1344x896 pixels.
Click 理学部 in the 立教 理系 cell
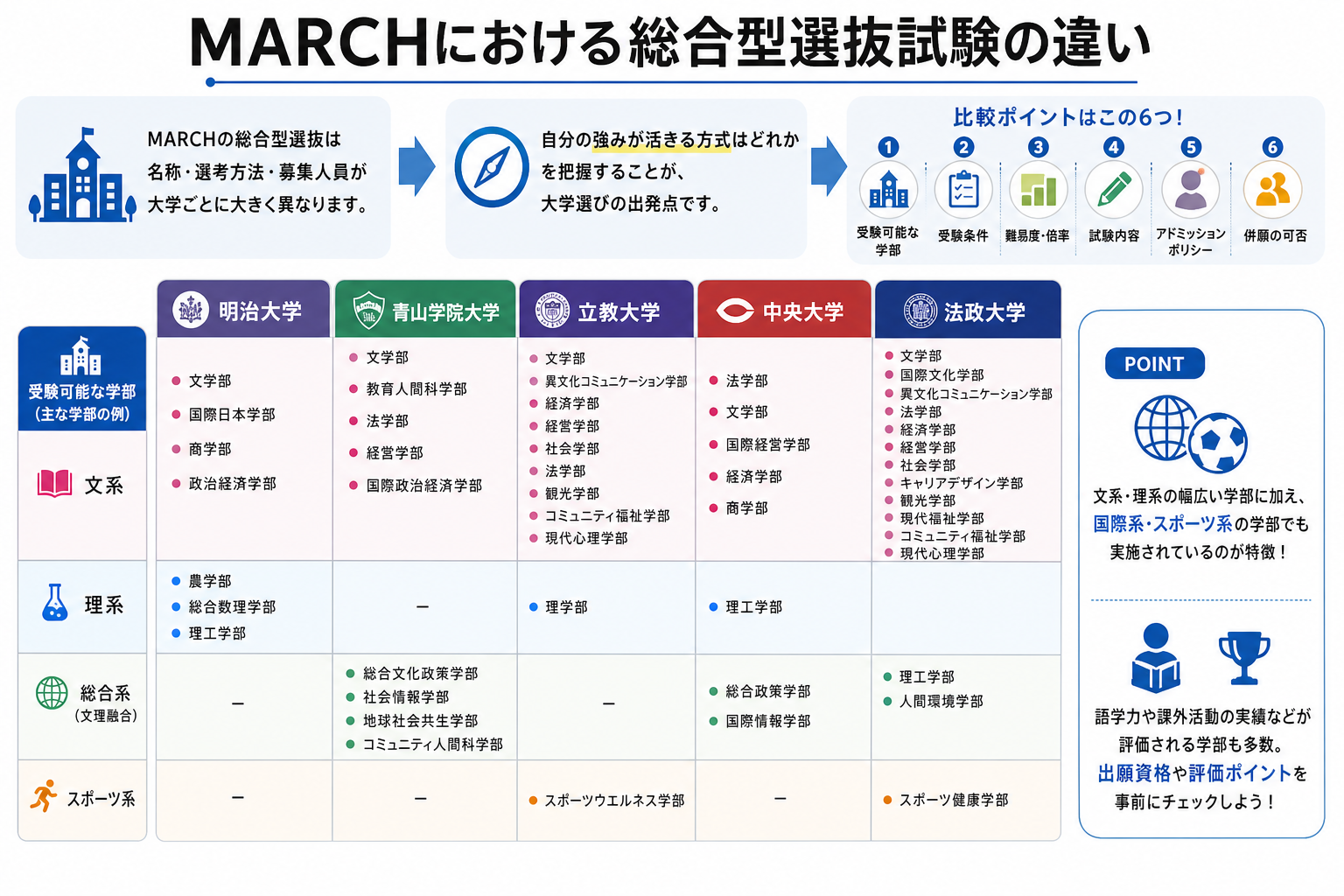click(566, 607)
